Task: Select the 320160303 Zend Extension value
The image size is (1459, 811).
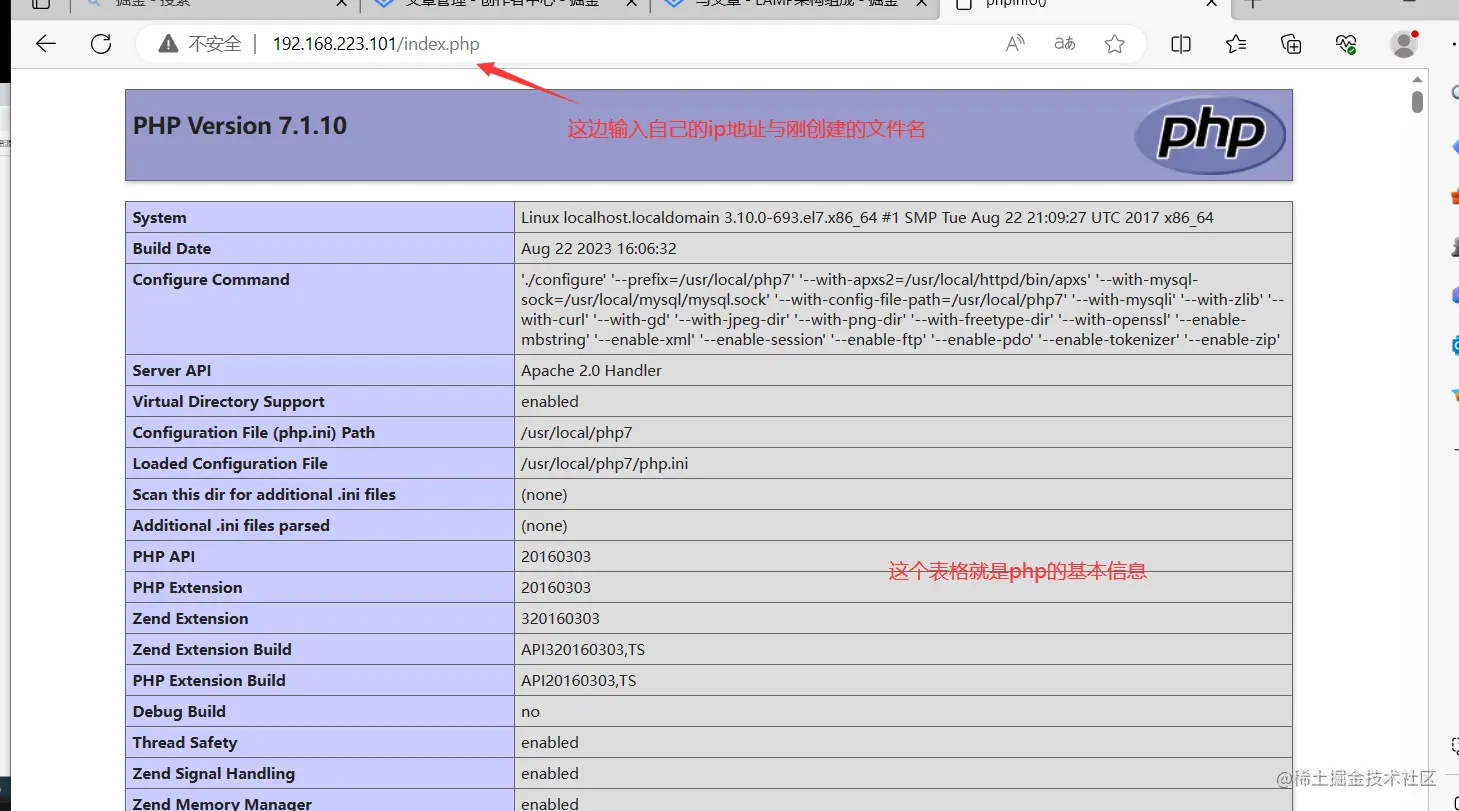Action: [560, 619]
